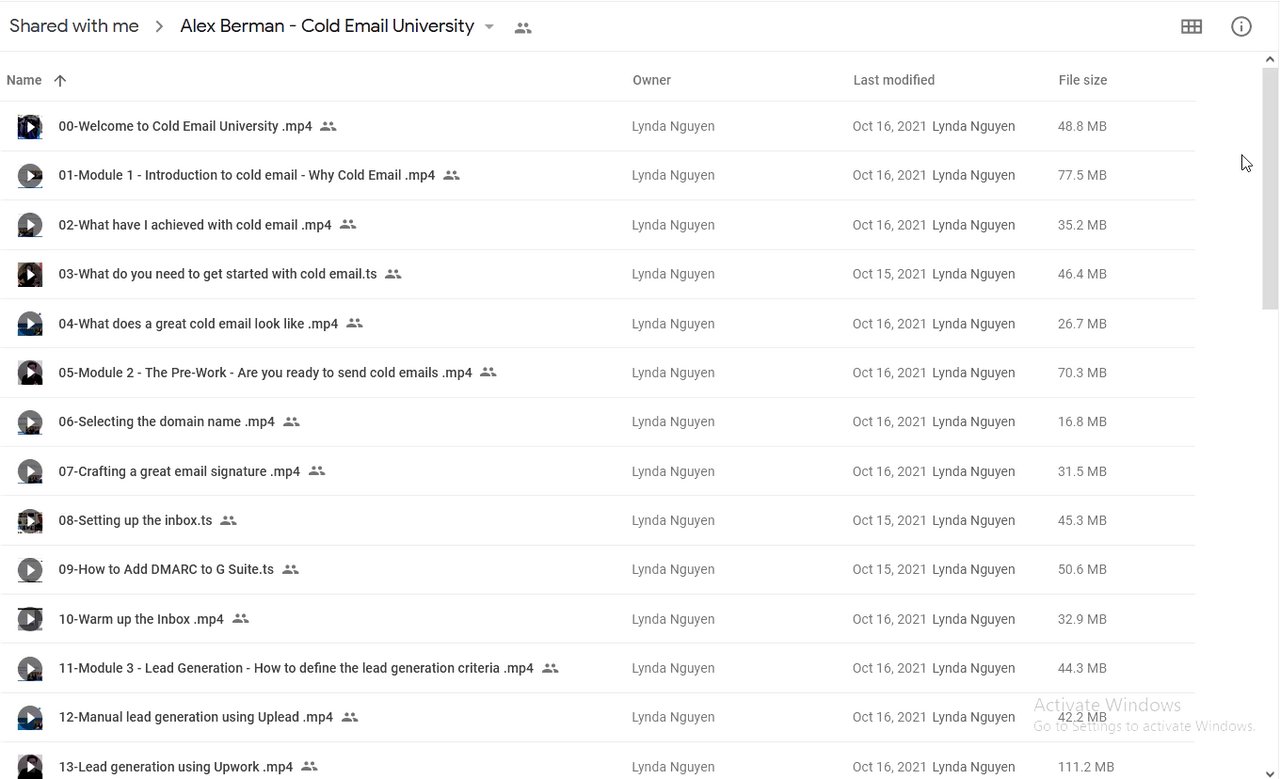Expand breadcrumb chevron after Shared with me
This screenshot has height=779, width=1280.
(159, 27)
